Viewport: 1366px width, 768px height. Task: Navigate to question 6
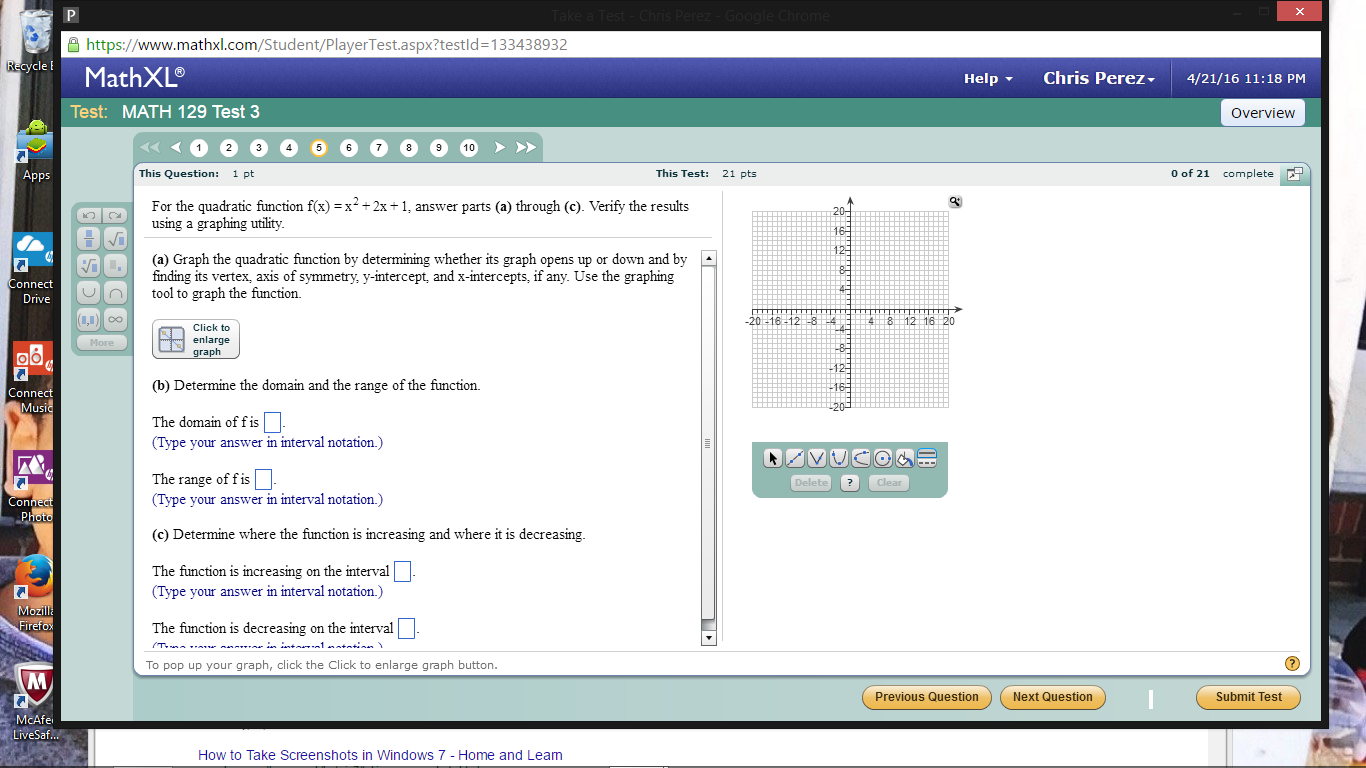click(x=349, y=147)
